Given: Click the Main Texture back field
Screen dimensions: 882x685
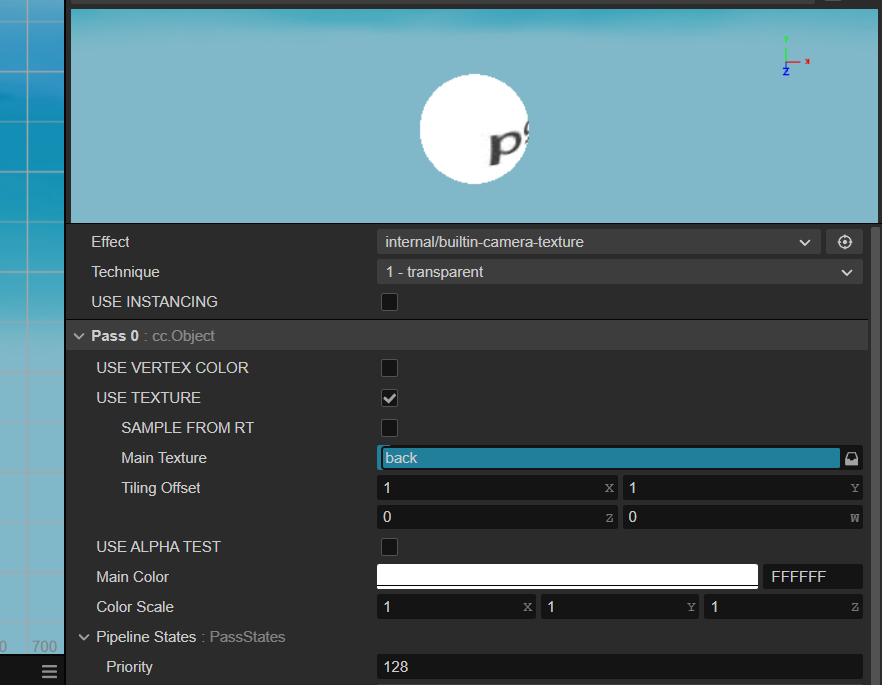Looking at the screenshot, I should [609, 458].
